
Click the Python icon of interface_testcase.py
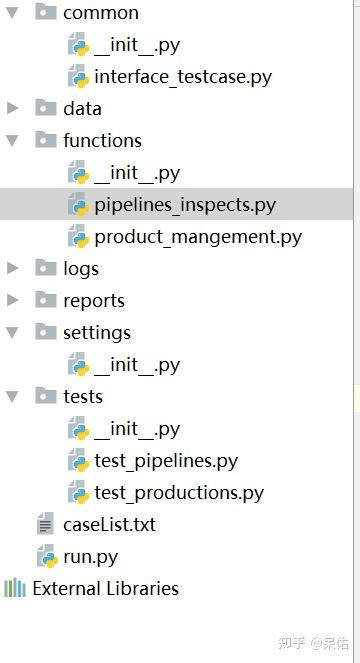point(79,77)
